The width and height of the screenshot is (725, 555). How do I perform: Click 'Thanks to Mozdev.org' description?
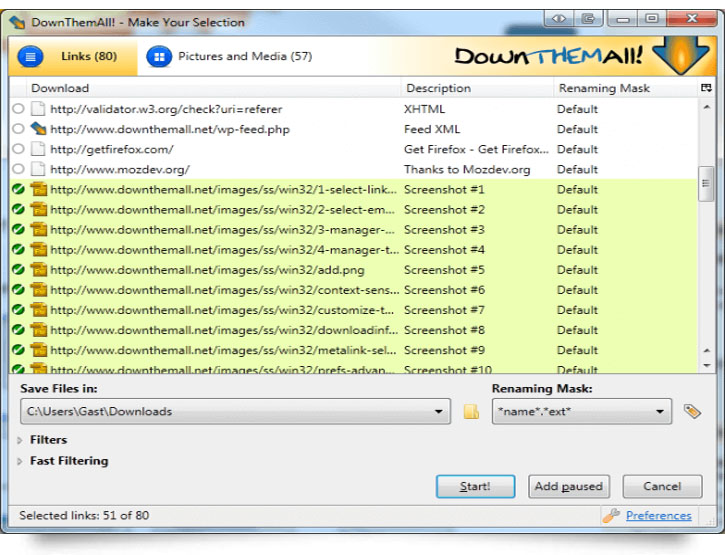467,169
